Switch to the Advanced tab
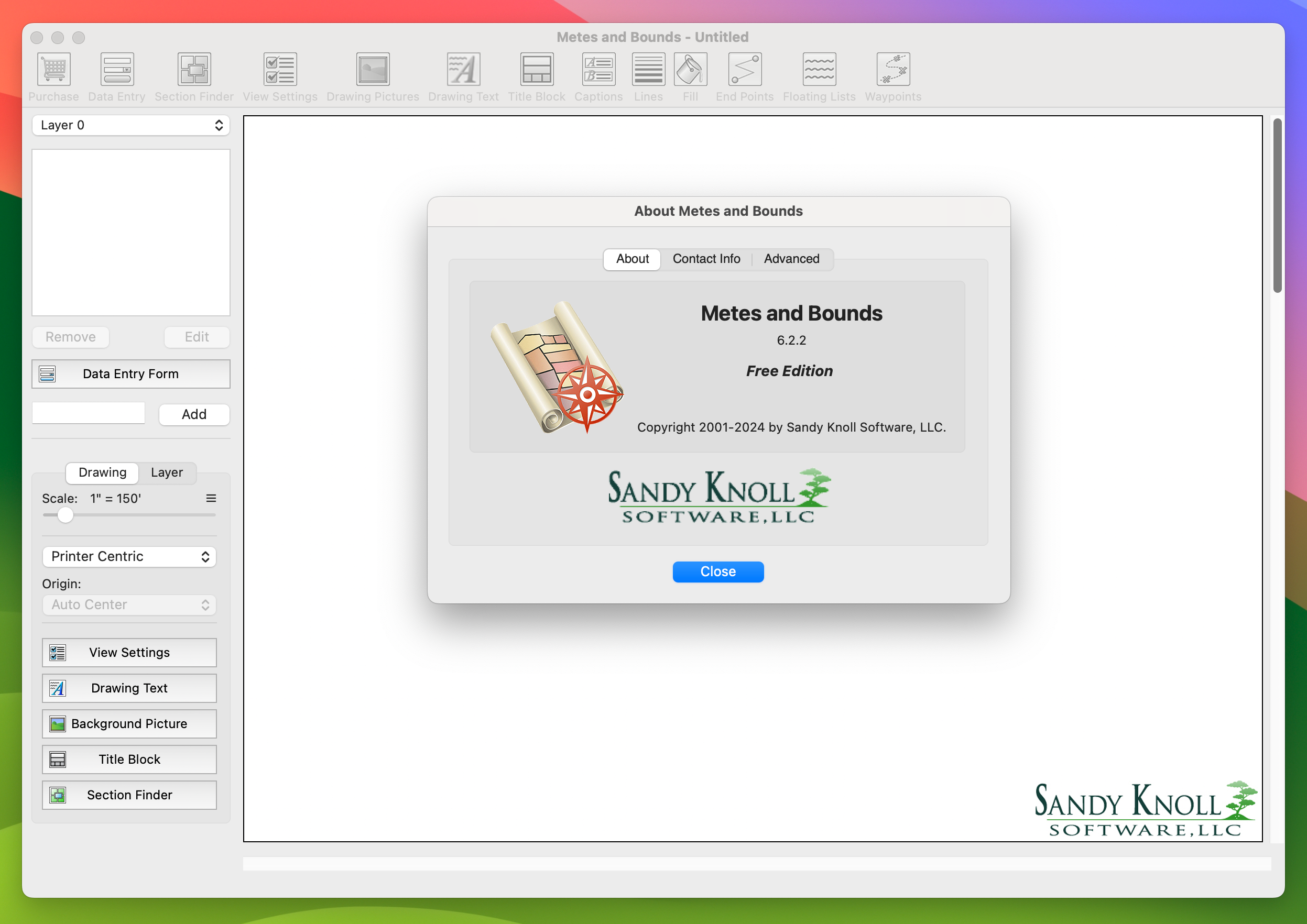The width and height of the screenshot is (1307, 924). point(791,259)
